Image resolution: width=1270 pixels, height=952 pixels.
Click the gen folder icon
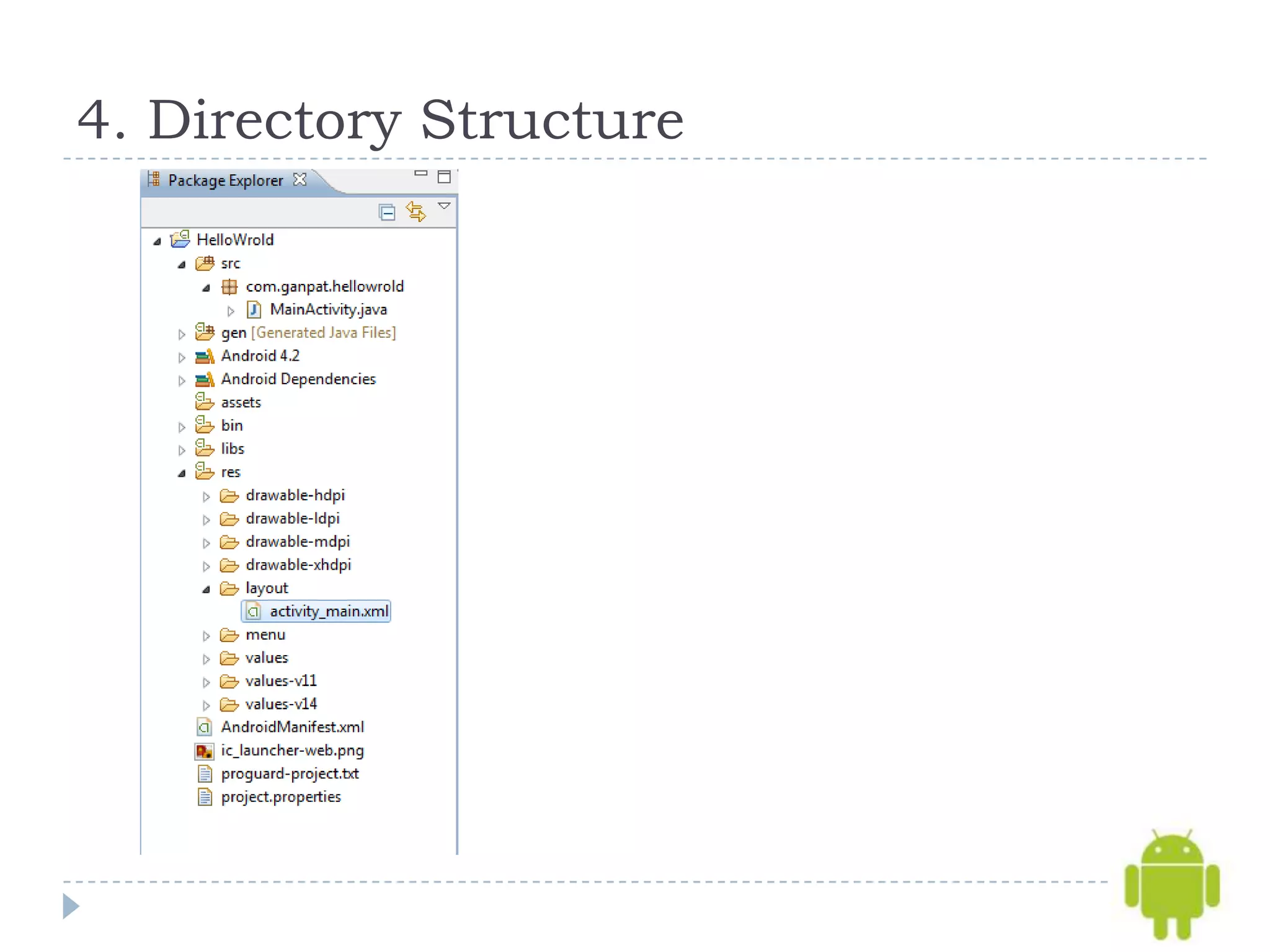[205, 332]
